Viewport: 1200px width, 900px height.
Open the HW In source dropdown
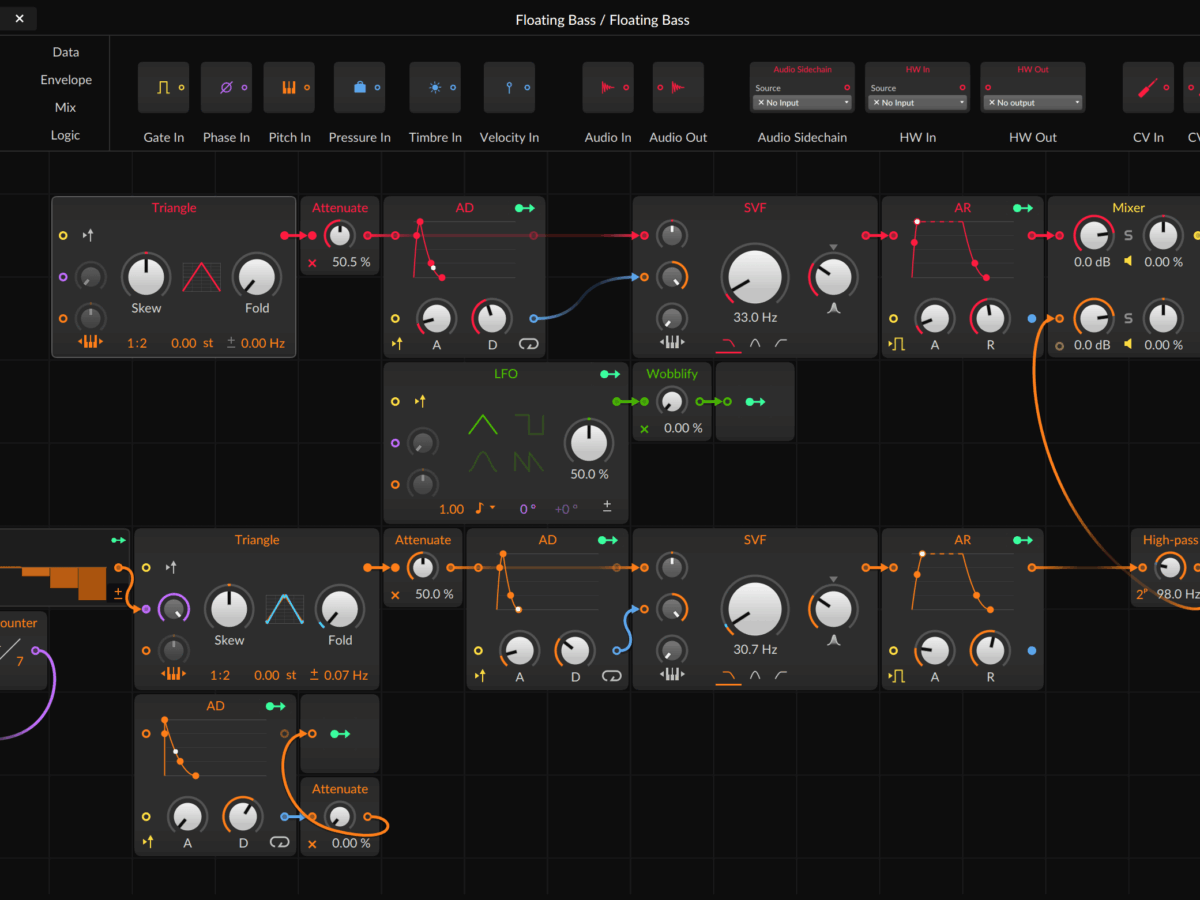(x=917, y=103)
